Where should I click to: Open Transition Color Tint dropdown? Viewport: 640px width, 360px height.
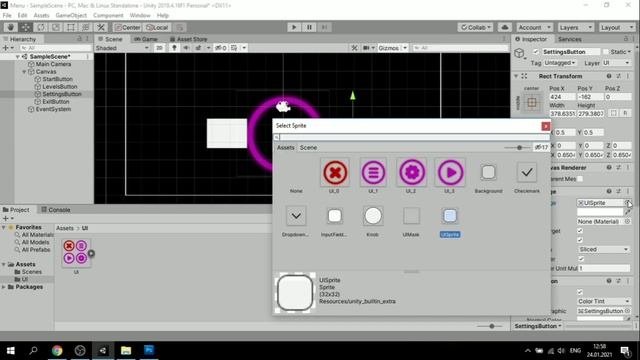[x=603, y=301]
